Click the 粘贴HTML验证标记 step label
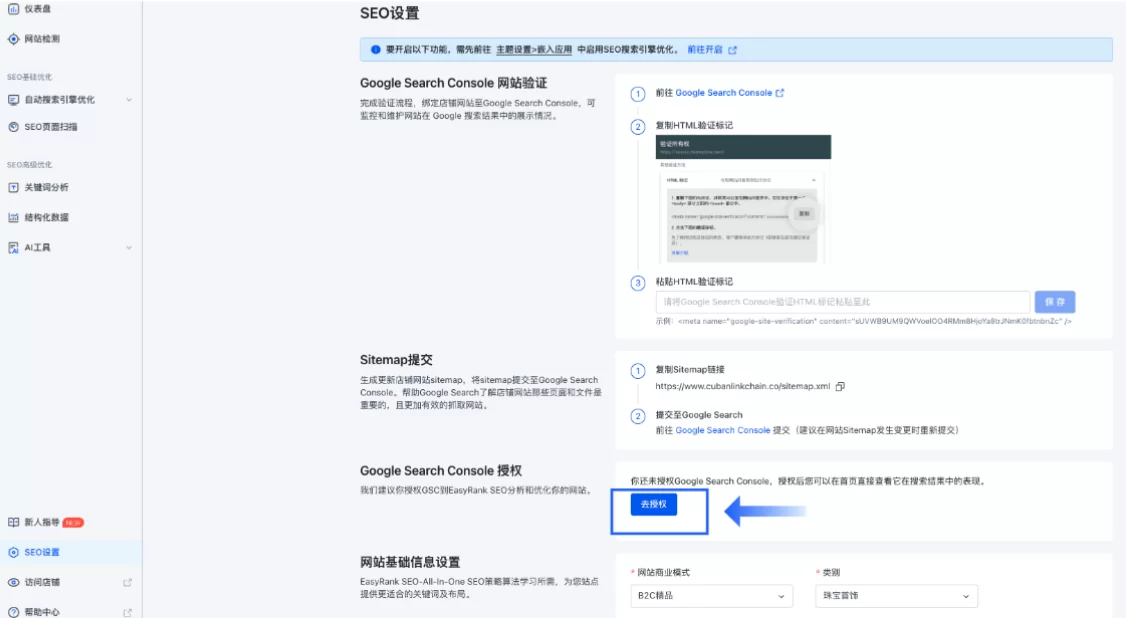The image size is (1126, 618). (x=694, y=281)
